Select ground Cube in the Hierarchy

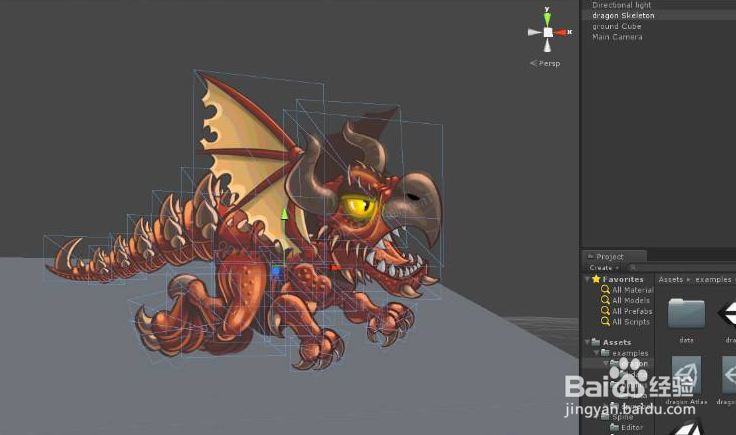(x=616, y=26)
